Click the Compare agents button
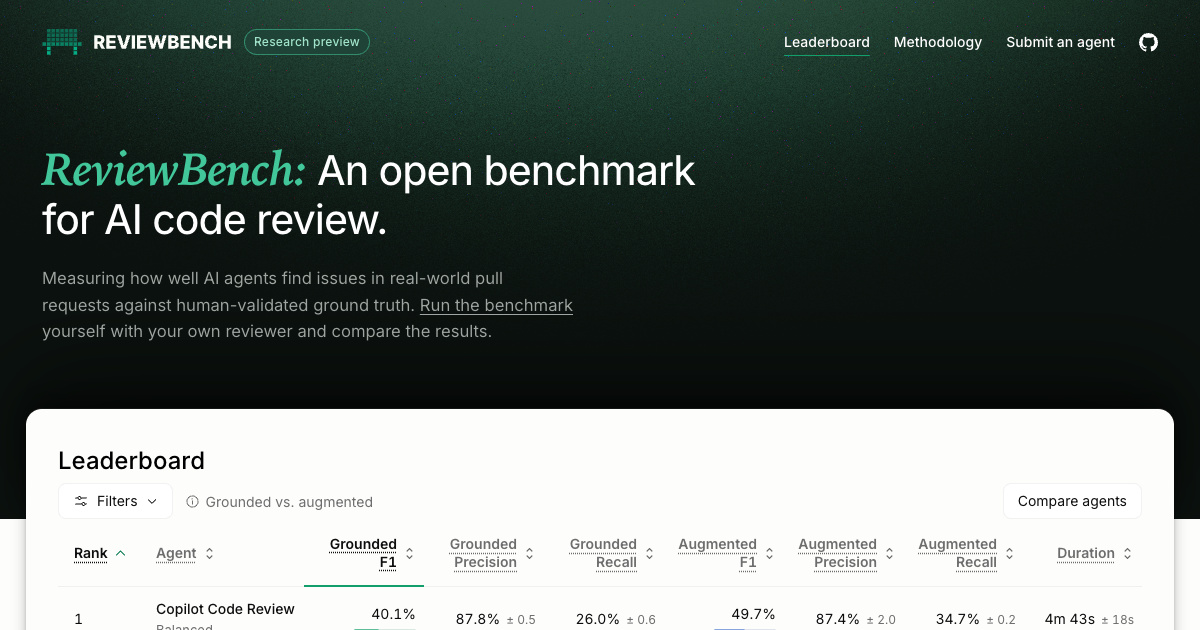The image size is (1200, 630). (x=1072, y=501)
